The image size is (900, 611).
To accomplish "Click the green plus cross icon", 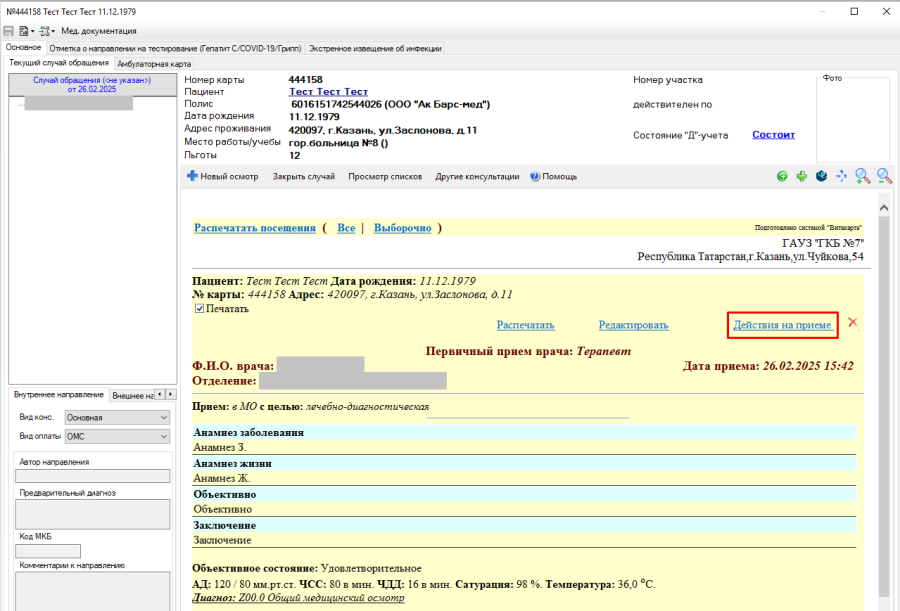I will point(801,176).
